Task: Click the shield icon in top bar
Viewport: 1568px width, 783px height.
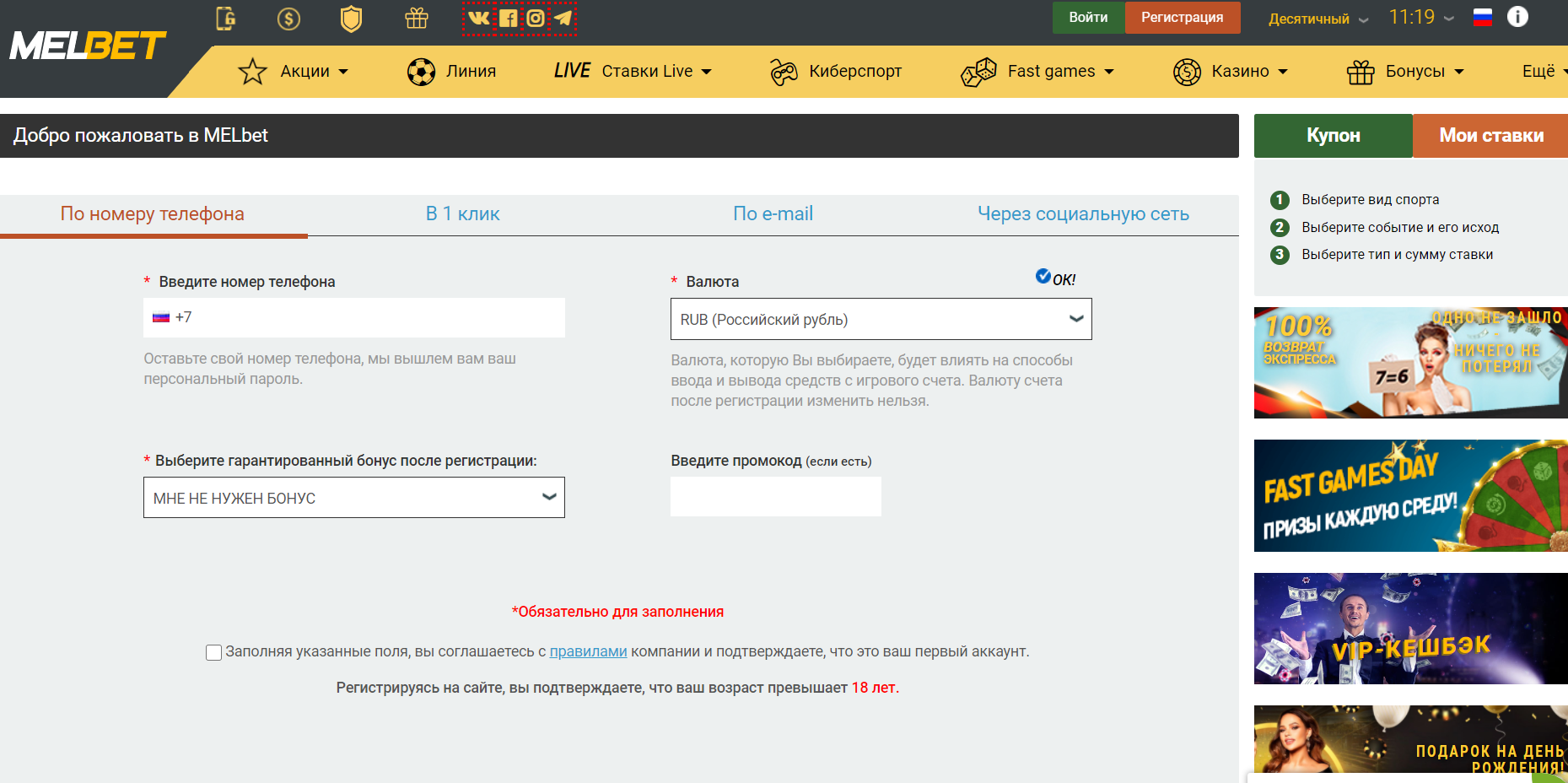Action: point(351,19)
